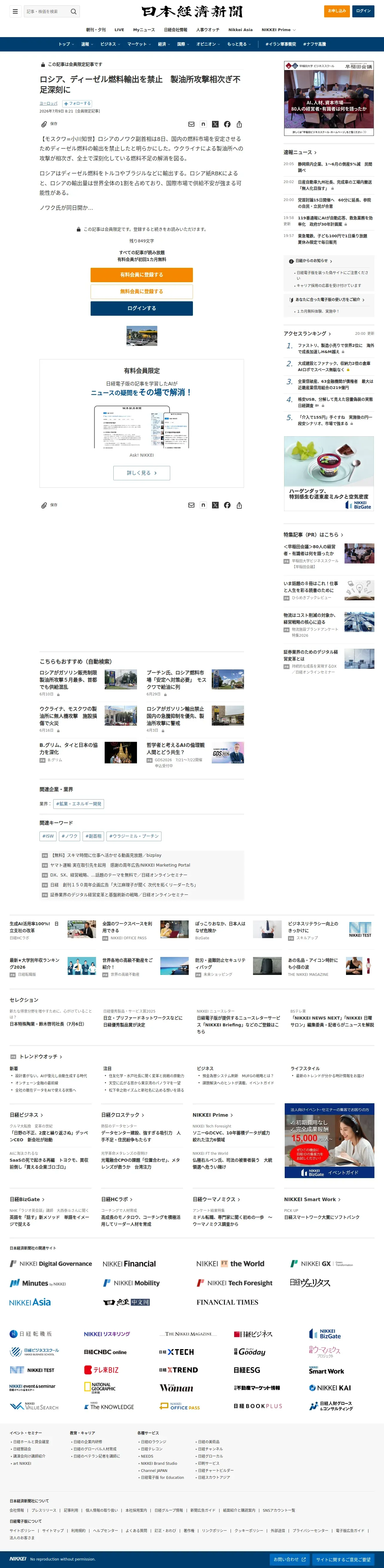Expand the トップ navigation dropdown
Image resolution: width=384 pixels, height=1568 pixels.
pyautogui.click(x=66, y=44)
